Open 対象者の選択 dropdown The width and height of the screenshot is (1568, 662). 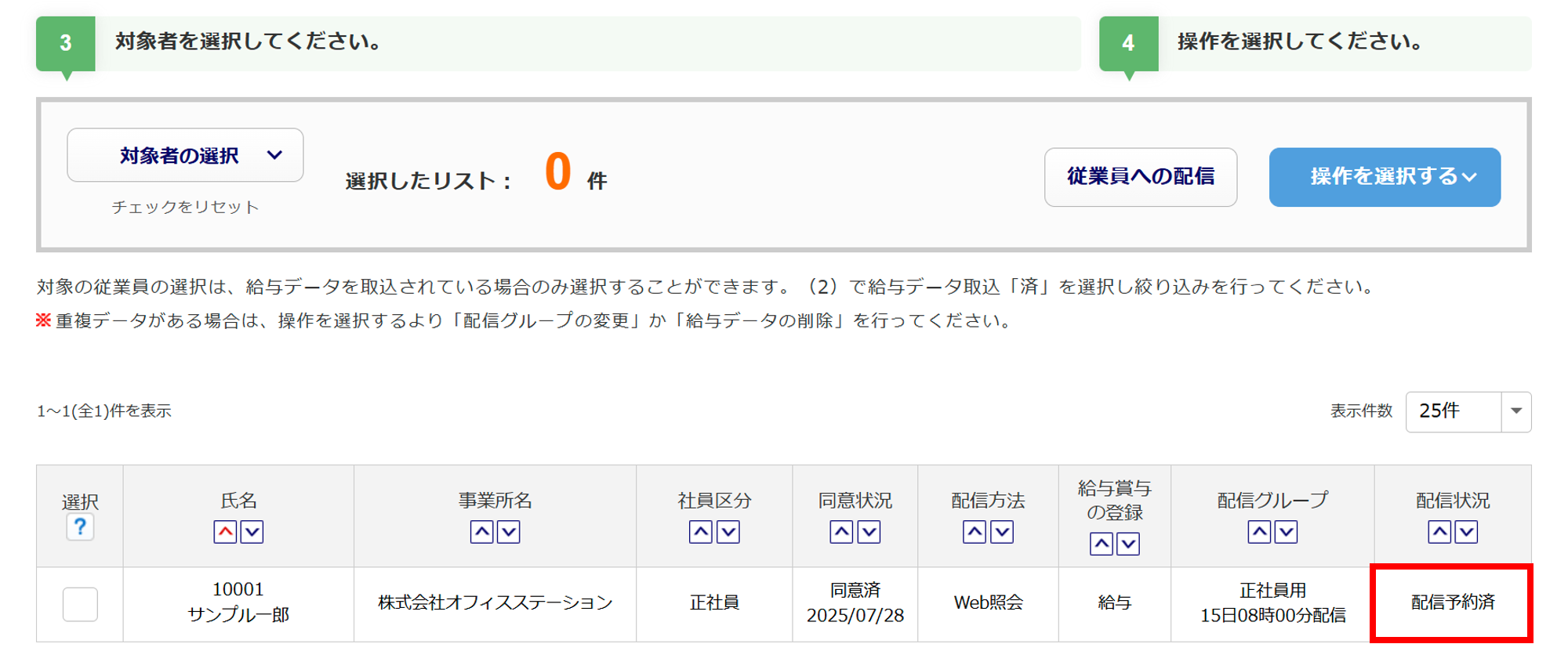tap(185, 155)
